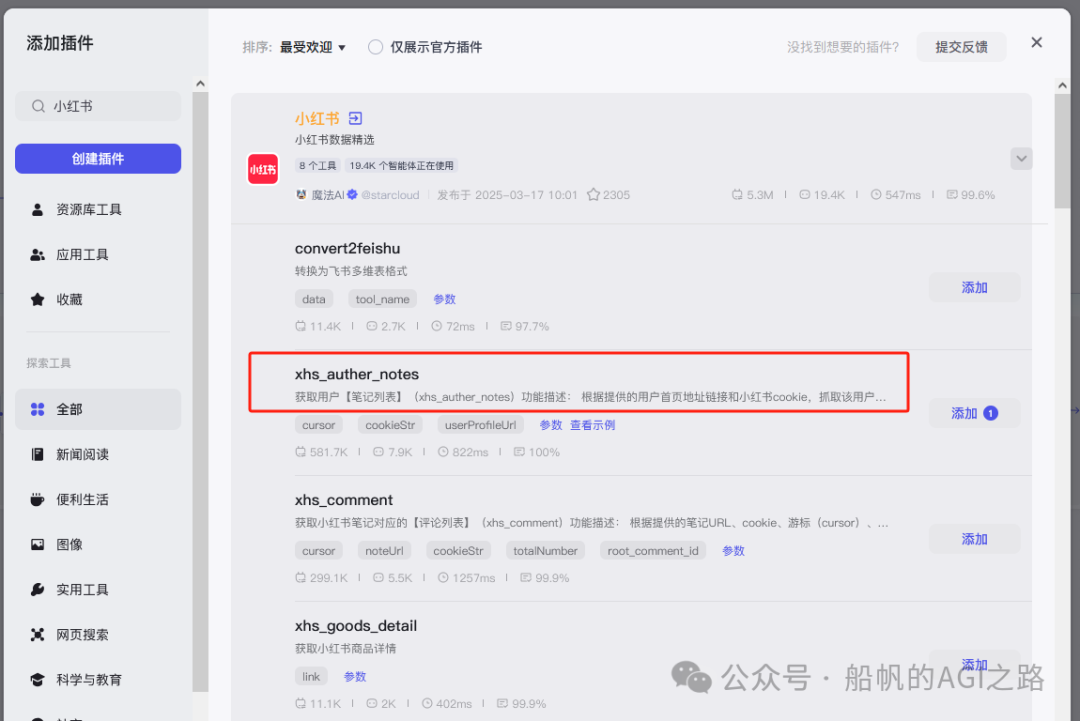Image resolution: width=1080 pixels, height=721 pixels.
Task: Add the convert2feishu tool
Action: tap(974, 288)
